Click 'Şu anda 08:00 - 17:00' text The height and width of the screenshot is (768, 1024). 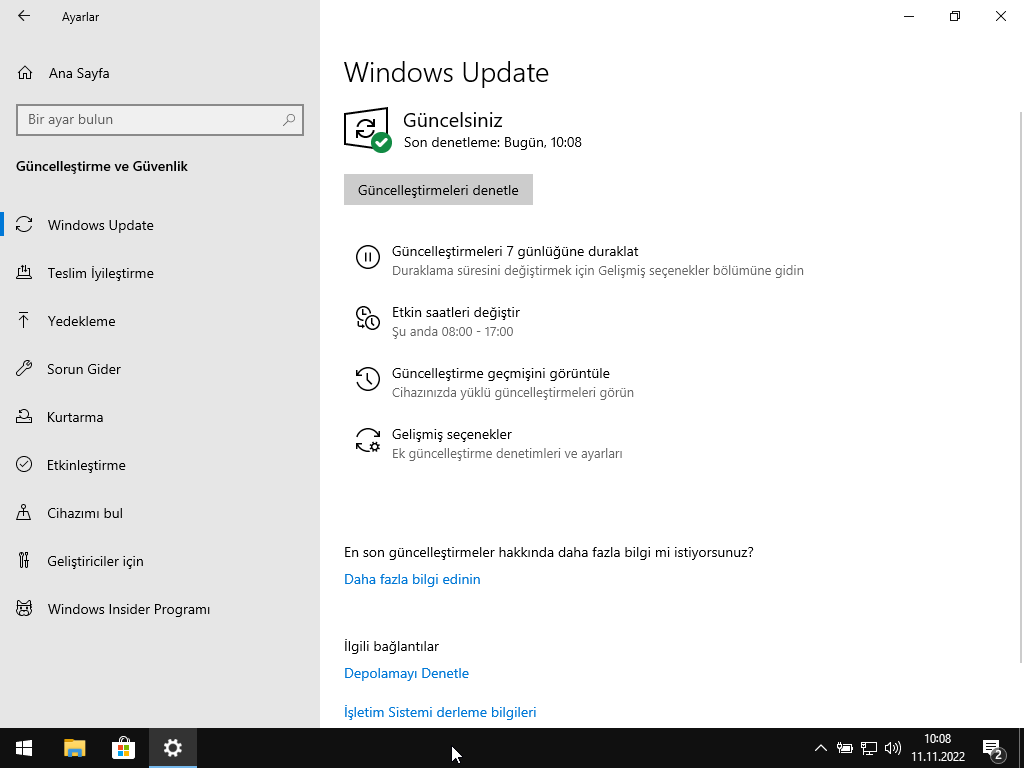(453, 332)
